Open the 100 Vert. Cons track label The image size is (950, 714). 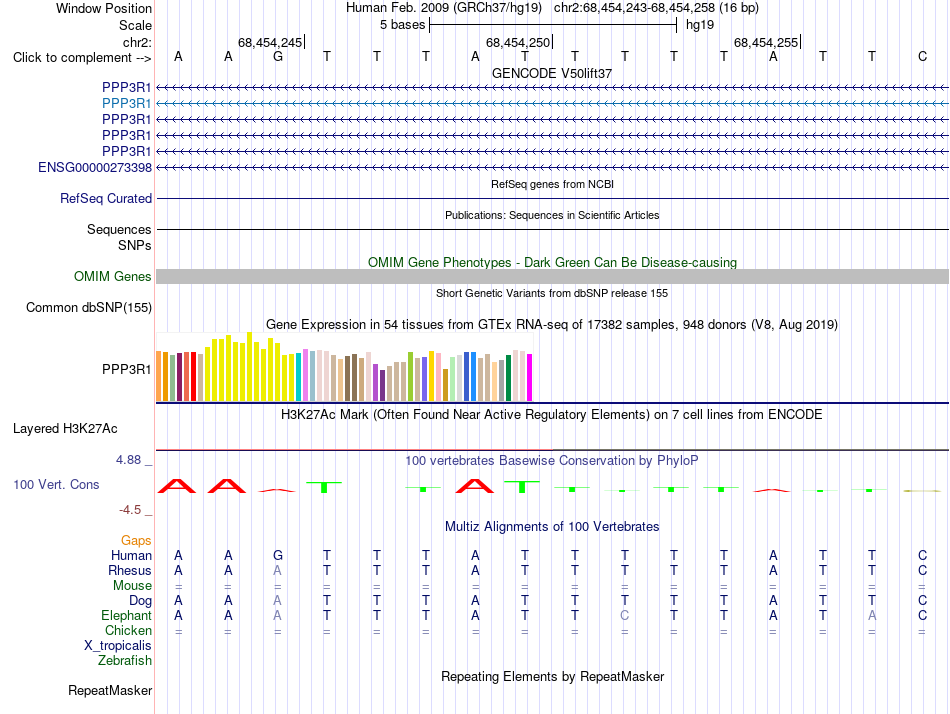click(56, 484)
